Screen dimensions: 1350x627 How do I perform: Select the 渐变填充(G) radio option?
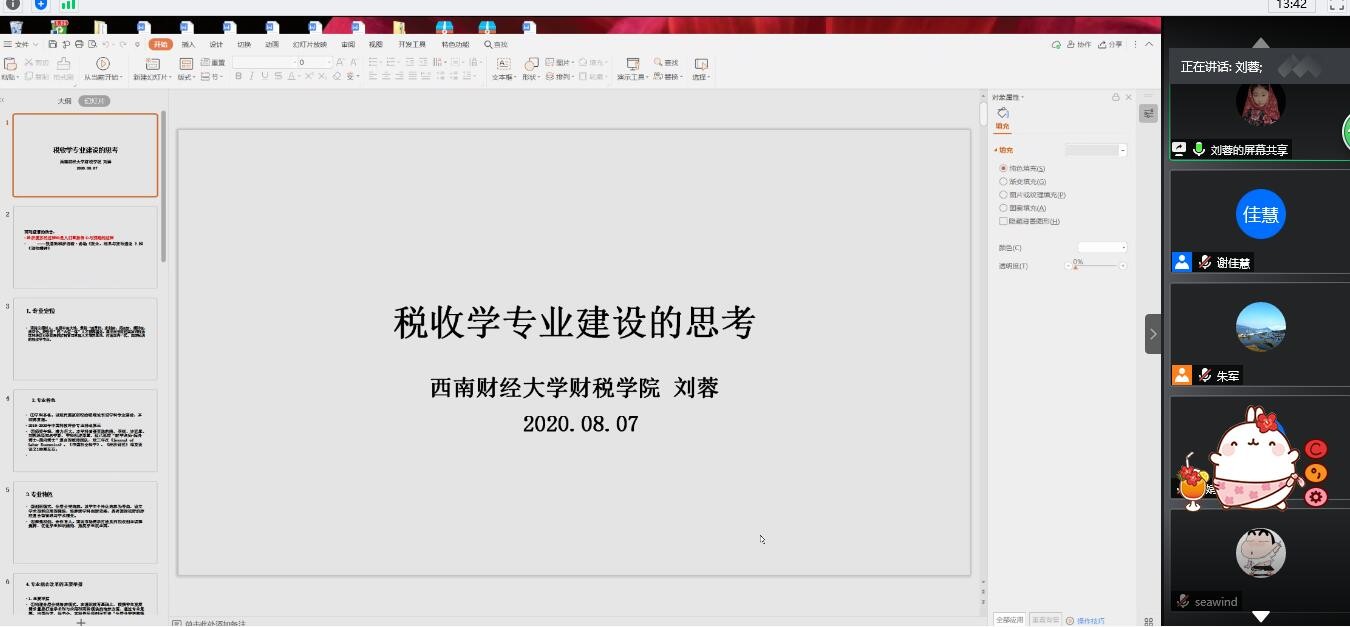(1004, 182)
